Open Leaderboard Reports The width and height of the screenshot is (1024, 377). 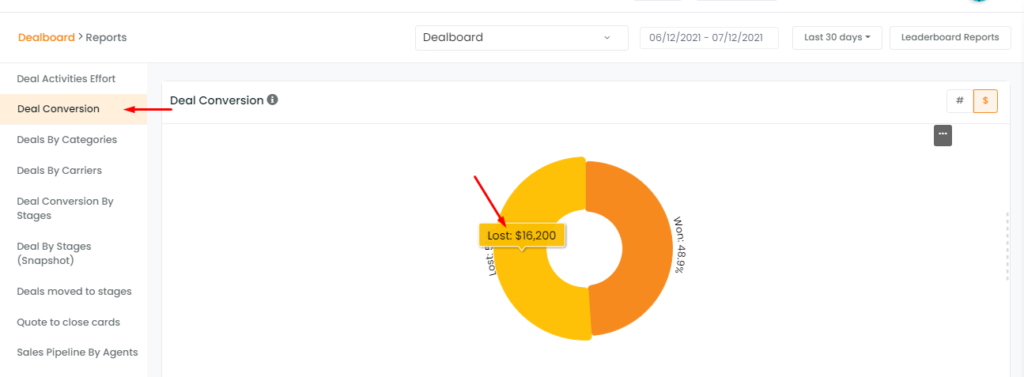tap(950, 37)
